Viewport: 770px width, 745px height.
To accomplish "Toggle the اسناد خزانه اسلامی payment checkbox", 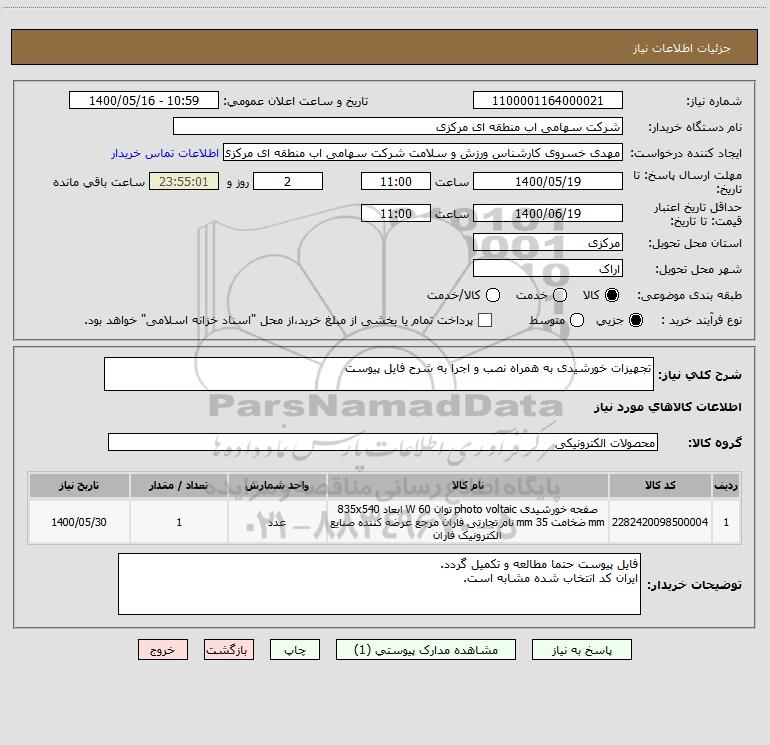I will (x=485, y=320).
